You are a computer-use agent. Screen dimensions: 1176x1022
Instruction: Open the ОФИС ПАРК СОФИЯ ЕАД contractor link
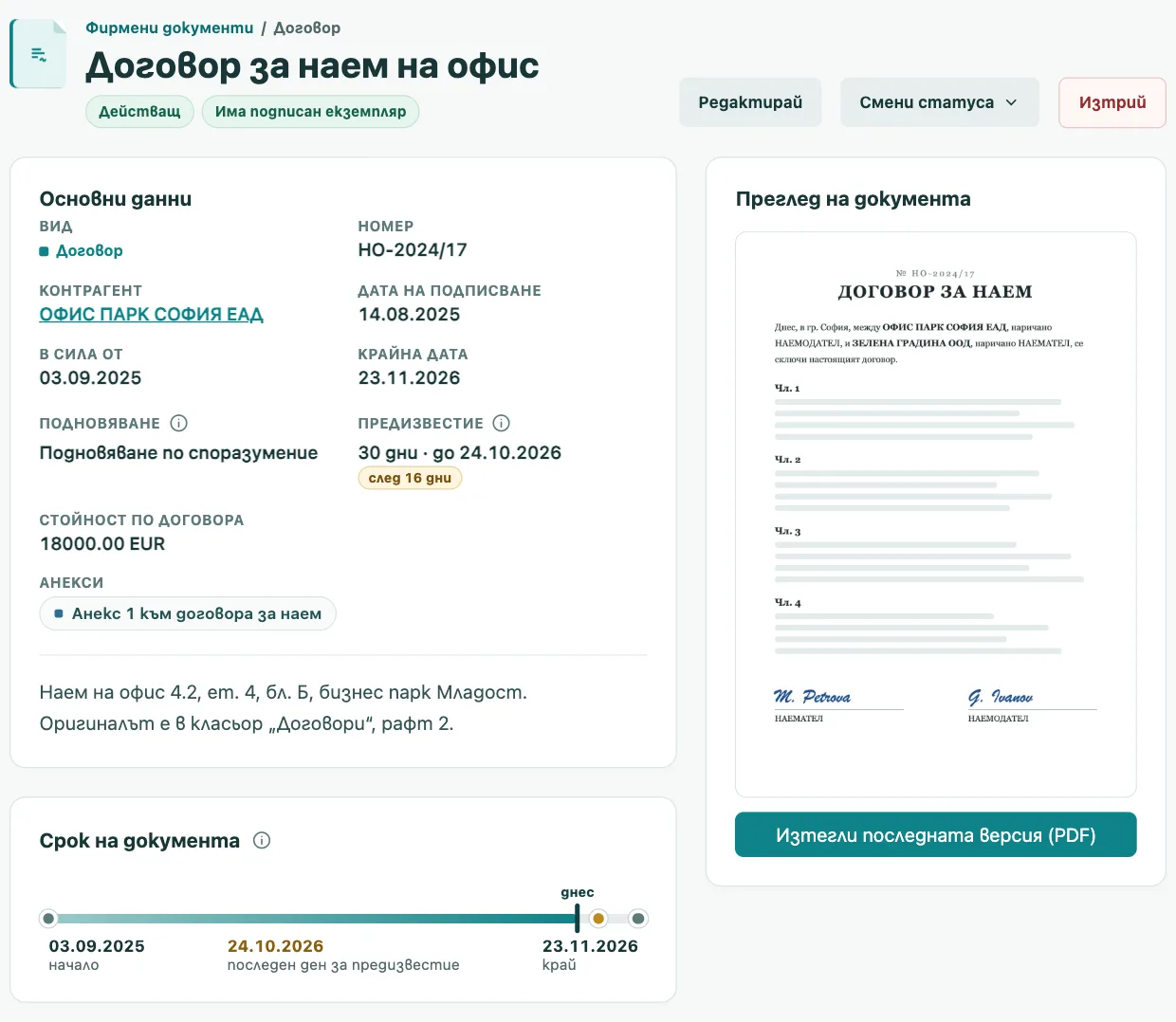click(151, 314)
